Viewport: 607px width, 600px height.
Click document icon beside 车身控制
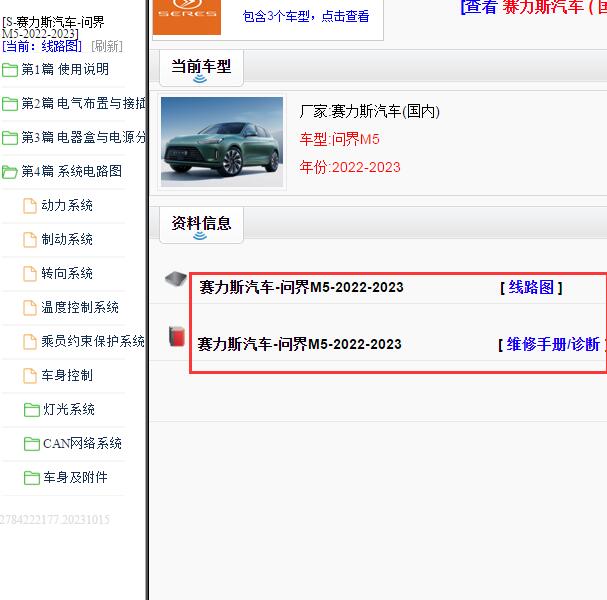pyautogui.click(x=30, y=376)
